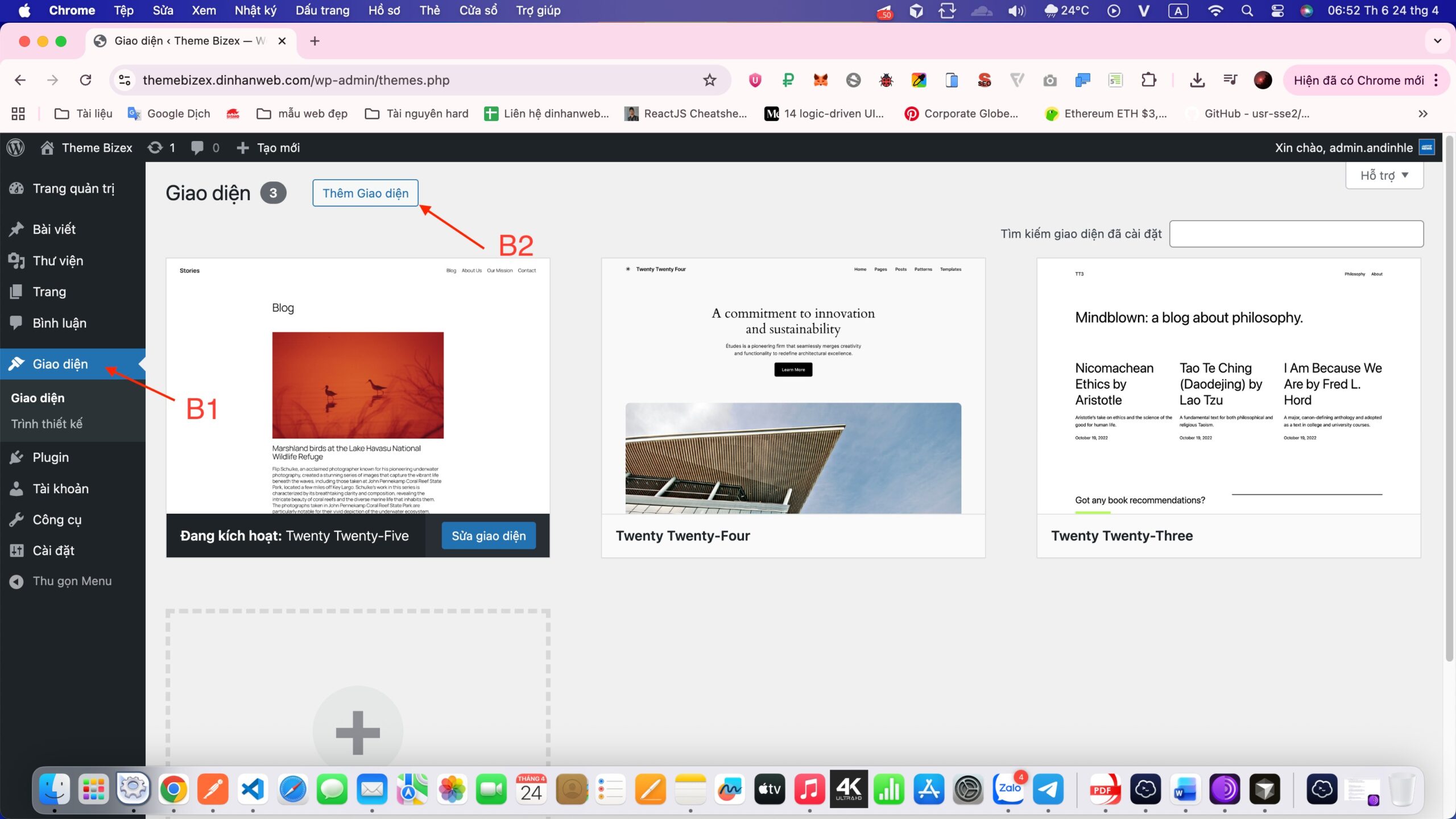Open Plugin menu in sidebar
Image resolution: width=1456 pixels, height=819 pixels.
click(51, 457)
